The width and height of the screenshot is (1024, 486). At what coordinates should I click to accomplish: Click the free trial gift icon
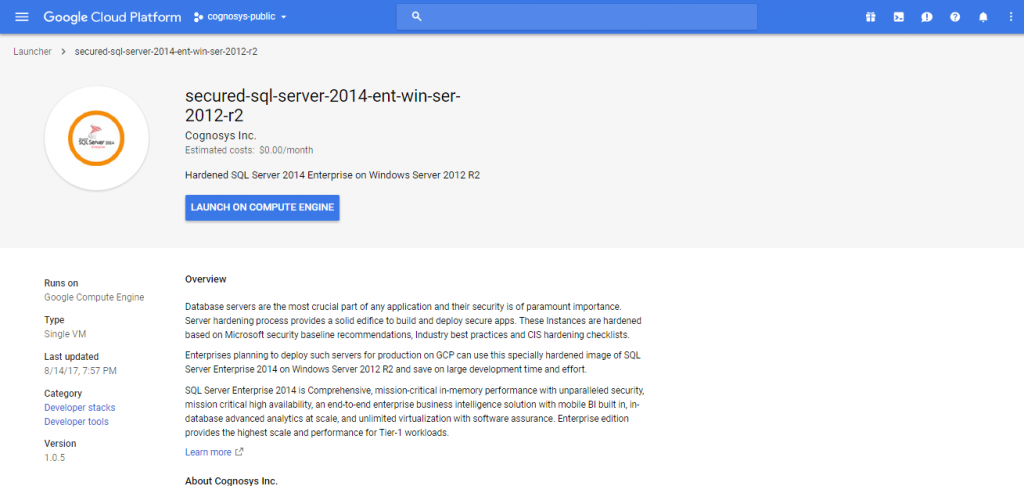click(870, 17)
